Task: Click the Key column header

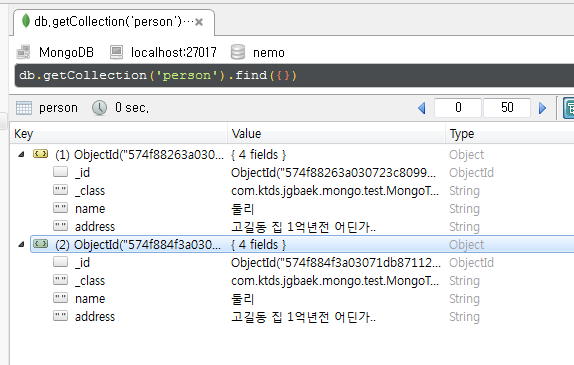Action: [x=119, y=134]
